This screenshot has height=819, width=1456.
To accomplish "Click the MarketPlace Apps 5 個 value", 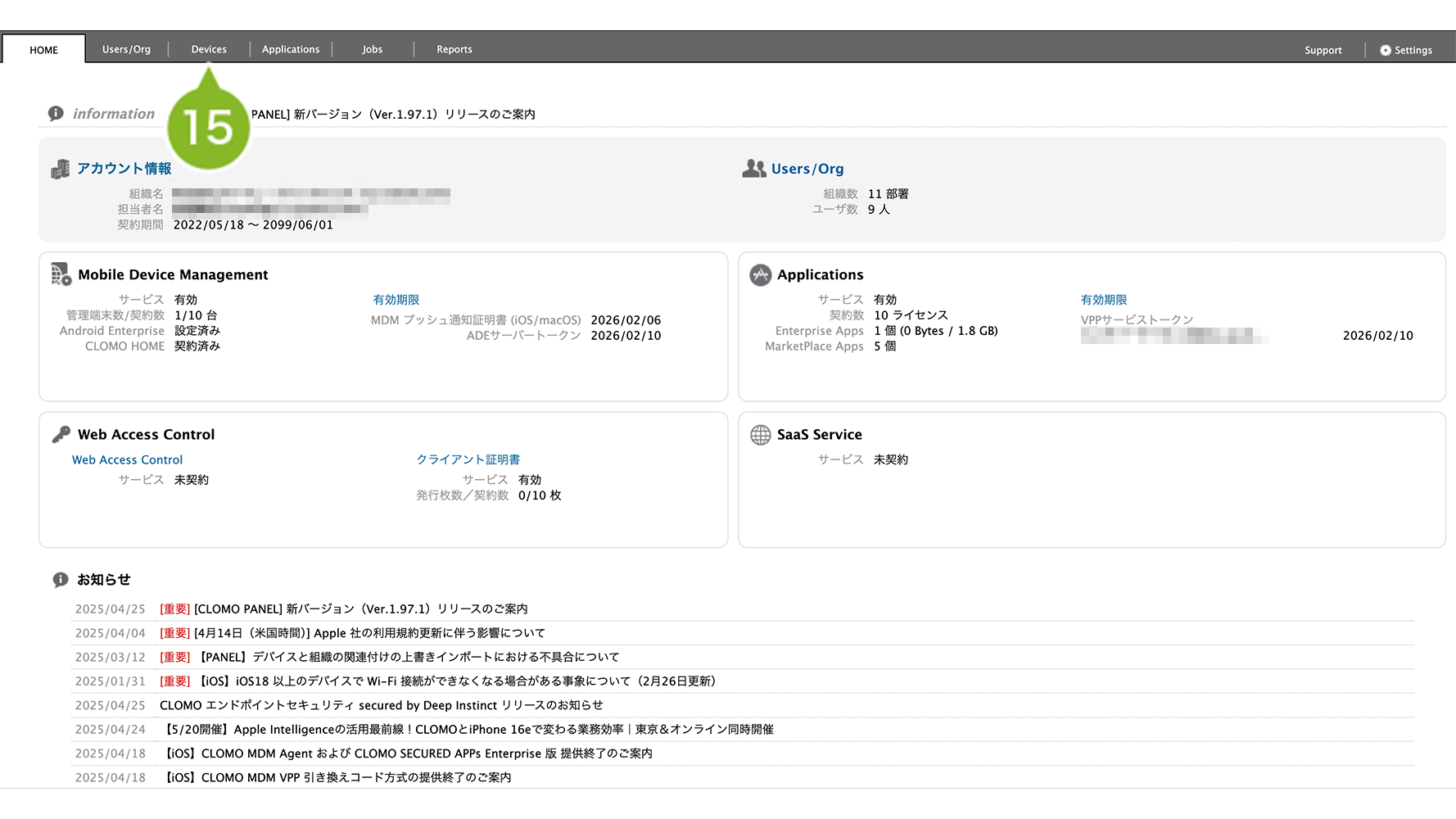I will (x=884, y=346).
